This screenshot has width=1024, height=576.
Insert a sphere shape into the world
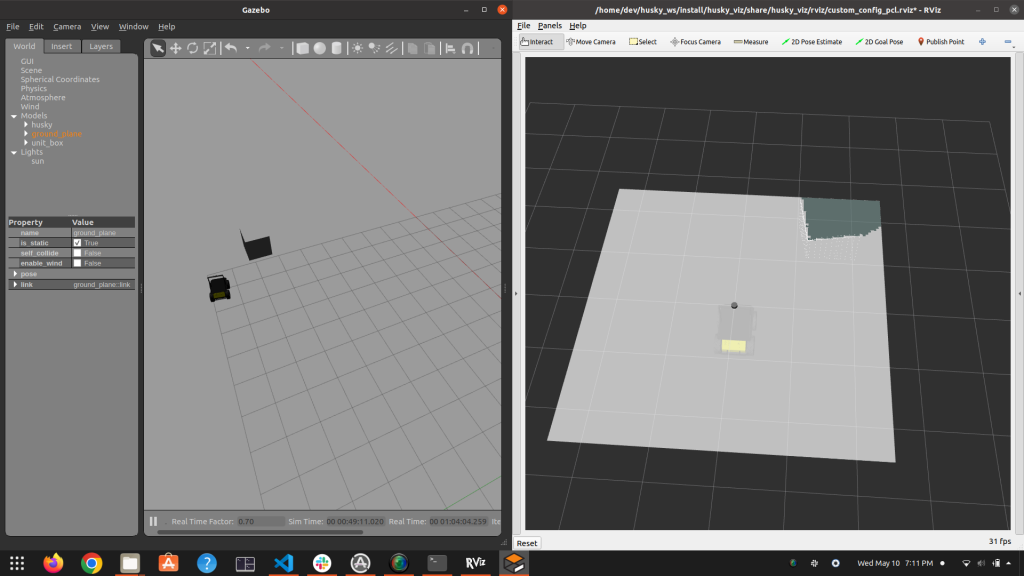319,48
